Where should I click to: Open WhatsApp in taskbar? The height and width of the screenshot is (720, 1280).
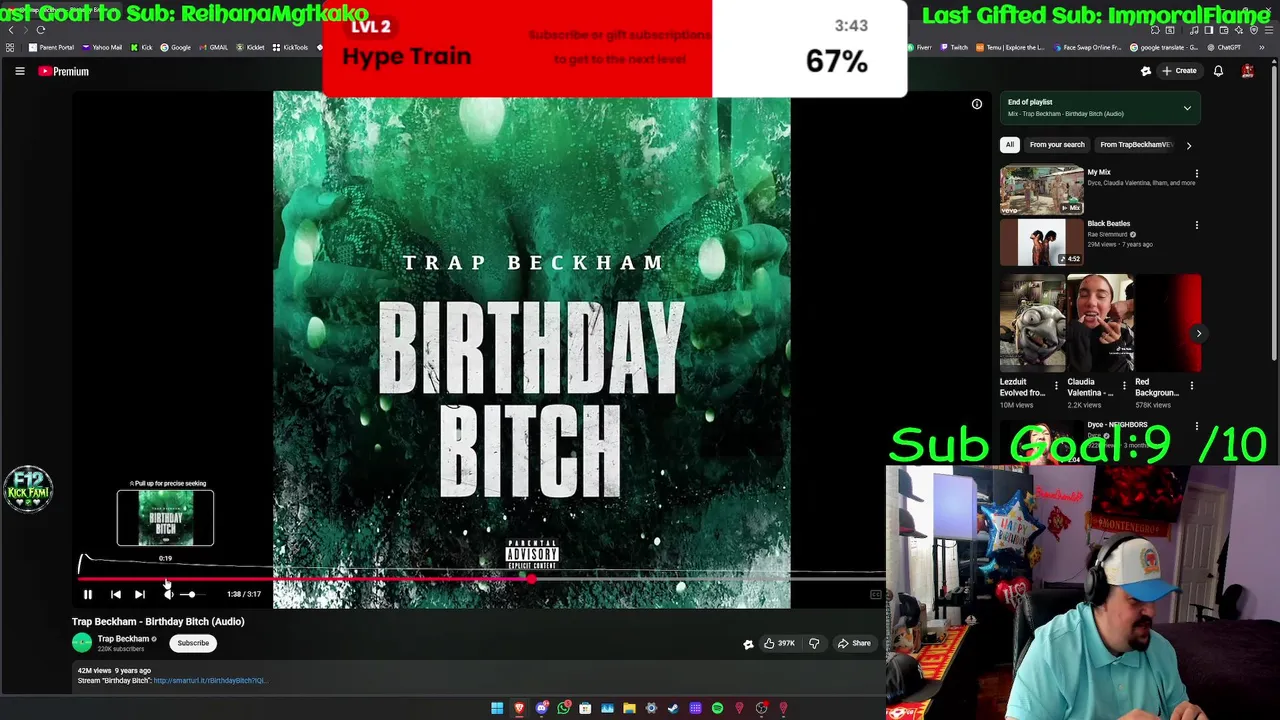click(564, 709)
